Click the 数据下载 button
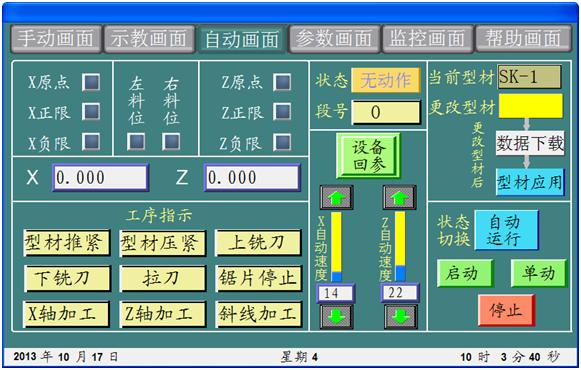 click(530, 143)
